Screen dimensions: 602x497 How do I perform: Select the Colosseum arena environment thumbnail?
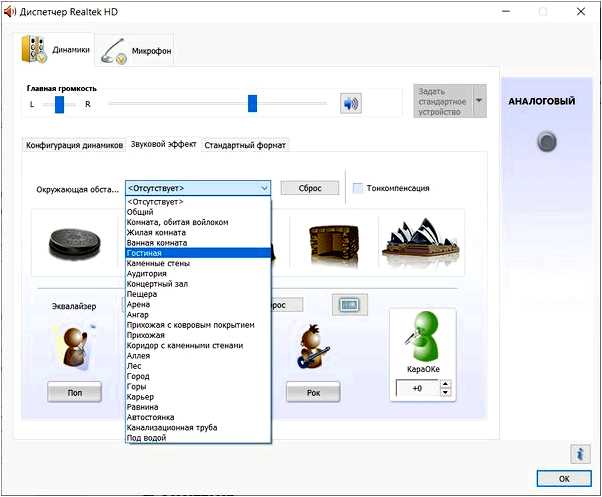pos(334,244)
